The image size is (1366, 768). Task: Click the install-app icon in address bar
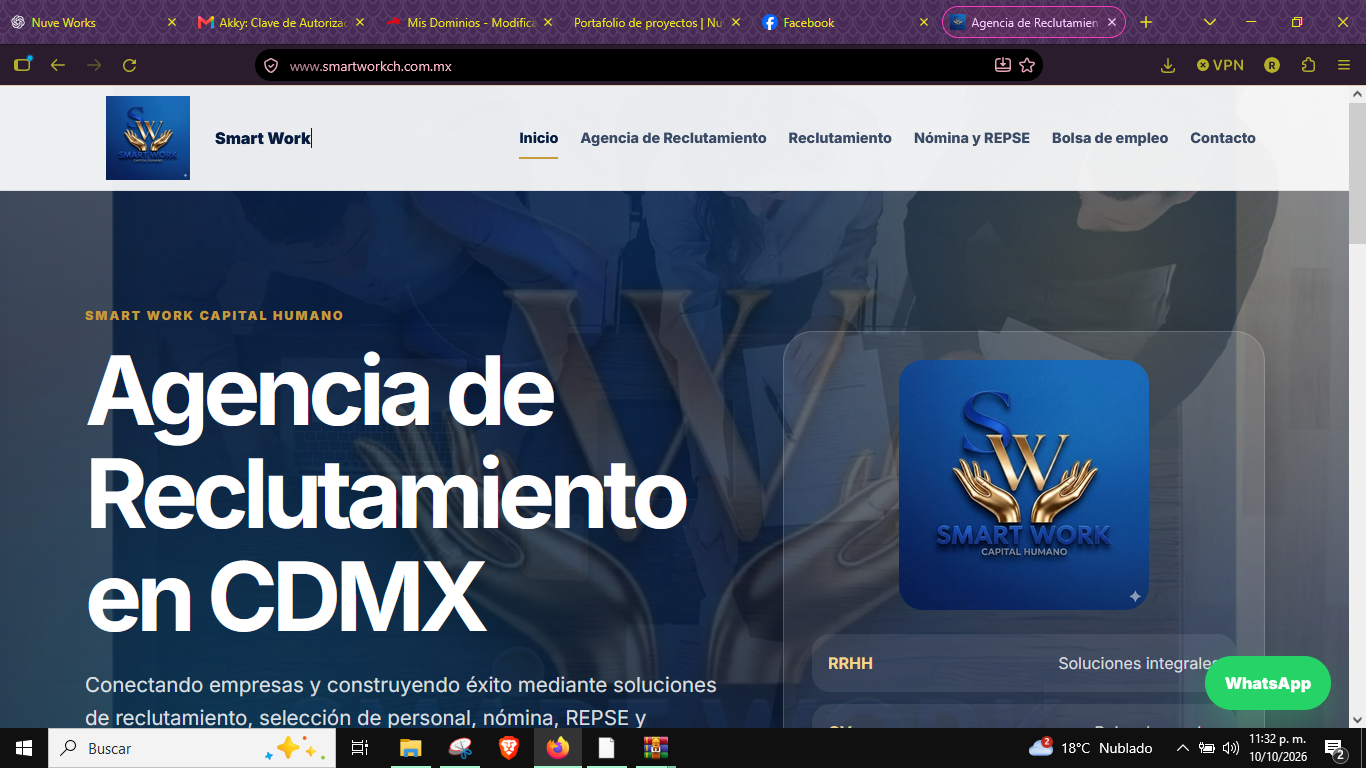pyautogui.click(x=1003, y=65)
